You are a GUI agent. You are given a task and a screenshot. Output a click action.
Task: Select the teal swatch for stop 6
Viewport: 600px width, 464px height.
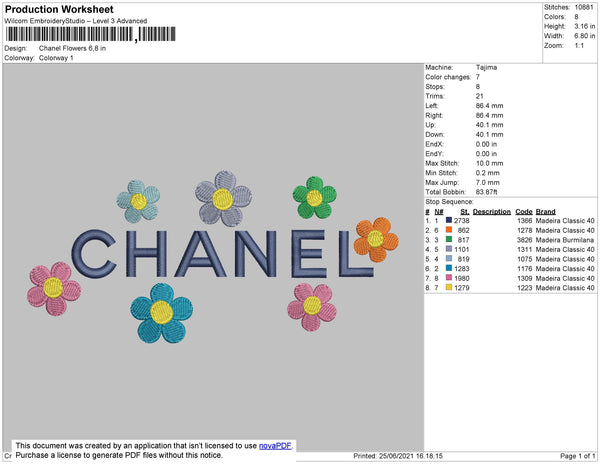[449, 268]
